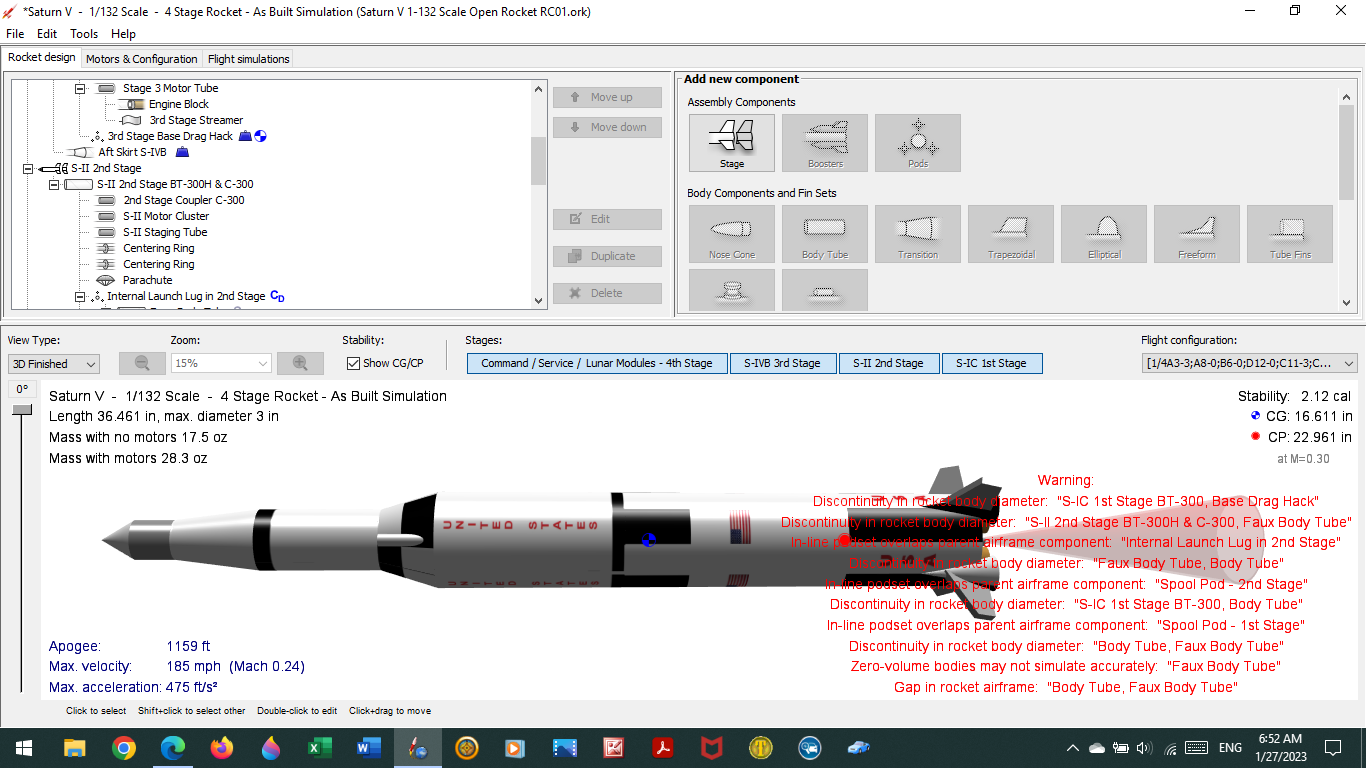The image size is (1366, 768).
Task: Toggle the S-IVB 3rd Stage active
Action: [x=782, y=363]
